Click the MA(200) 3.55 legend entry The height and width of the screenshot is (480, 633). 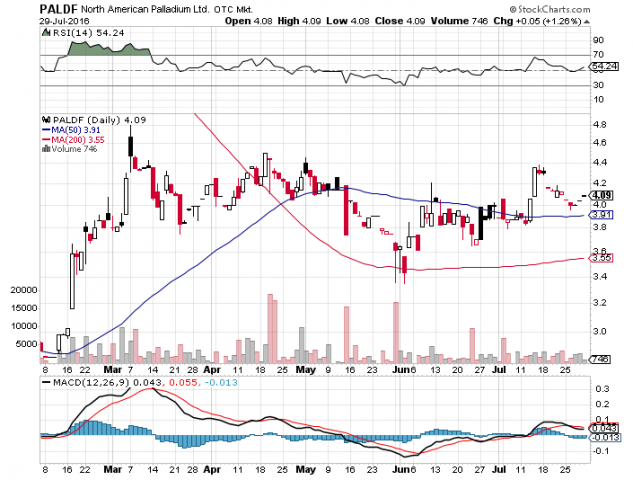(x=73, y=140)
